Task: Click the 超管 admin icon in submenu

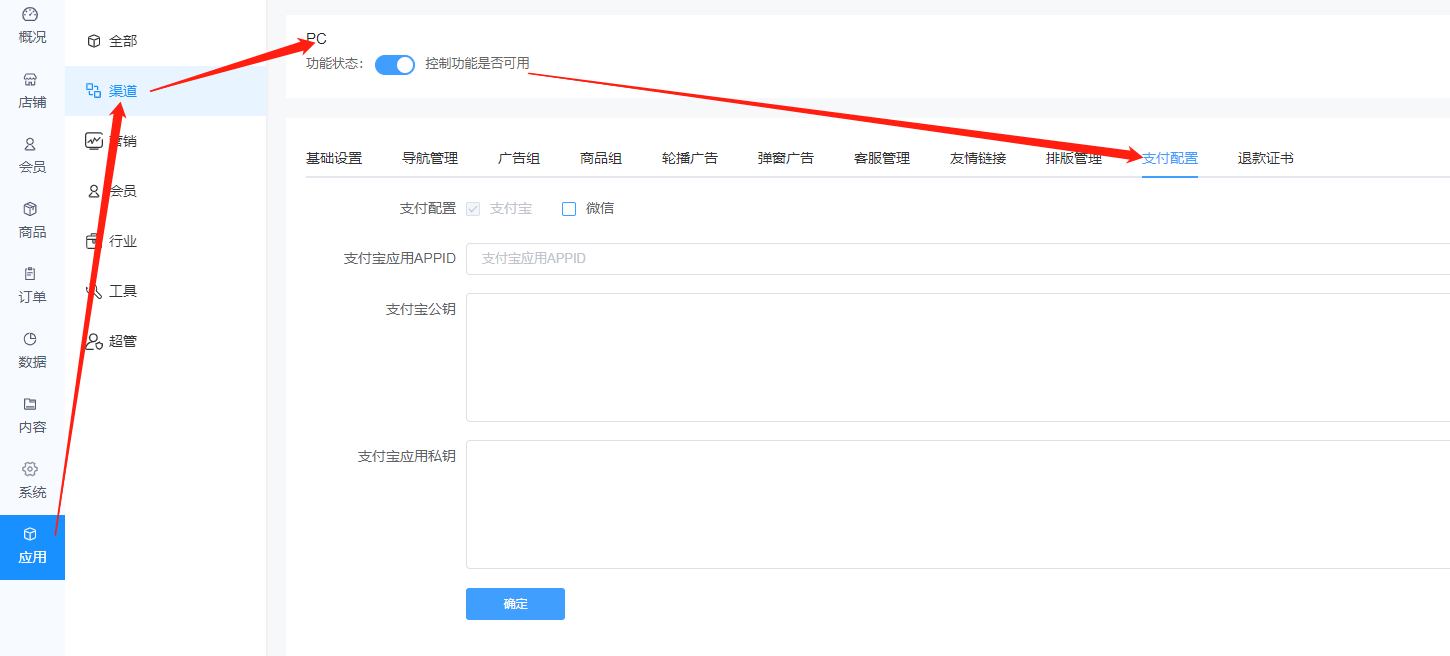Action: tap(94, 341)
